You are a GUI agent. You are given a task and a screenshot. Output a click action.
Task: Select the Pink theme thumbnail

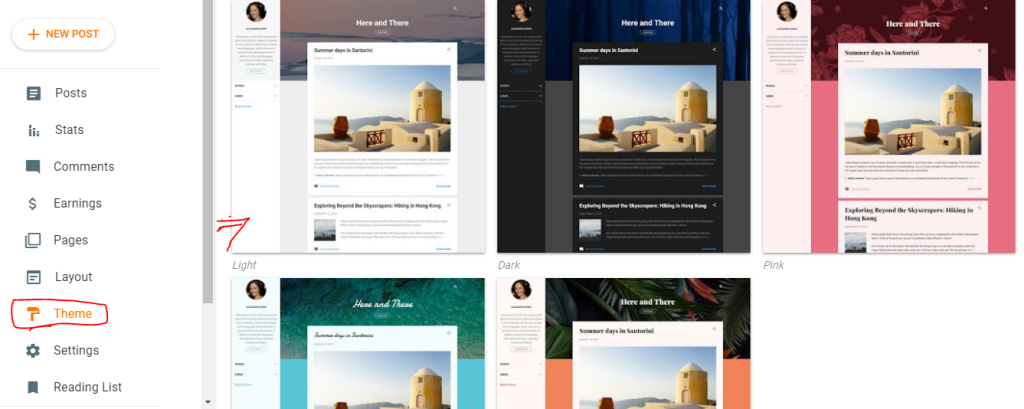889,126
